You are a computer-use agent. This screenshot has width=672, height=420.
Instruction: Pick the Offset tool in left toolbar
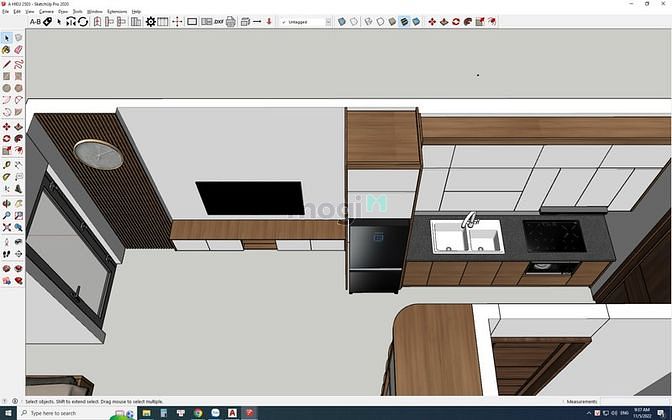pos(18,150)
